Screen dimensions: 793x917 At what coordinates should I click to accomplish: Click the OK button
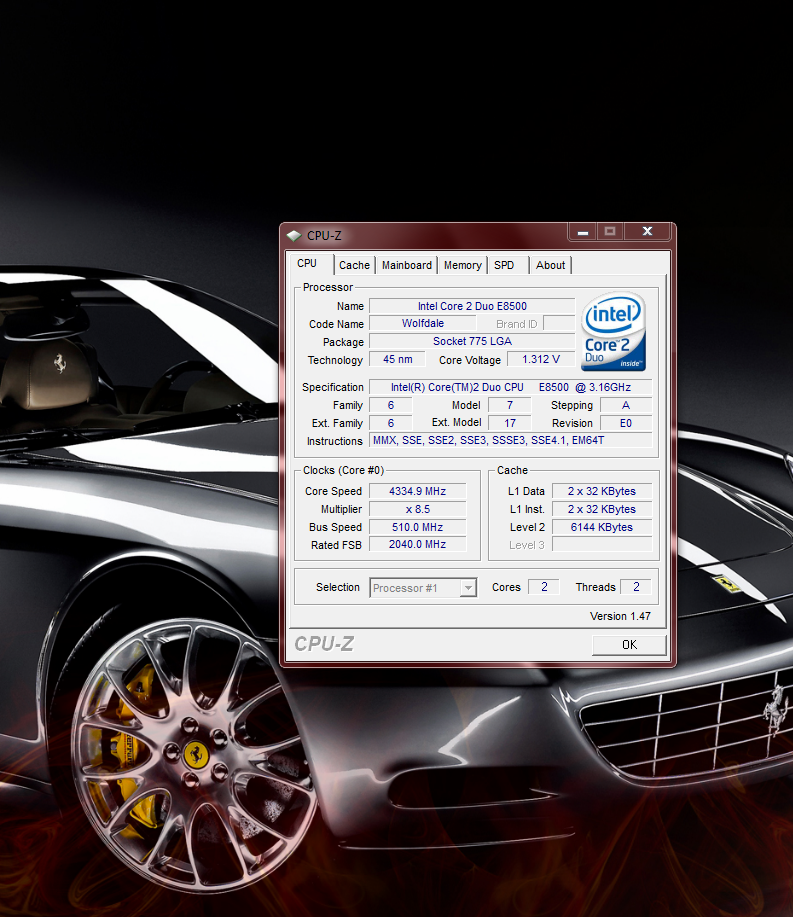pyautogui.click(x=629, y=644)
